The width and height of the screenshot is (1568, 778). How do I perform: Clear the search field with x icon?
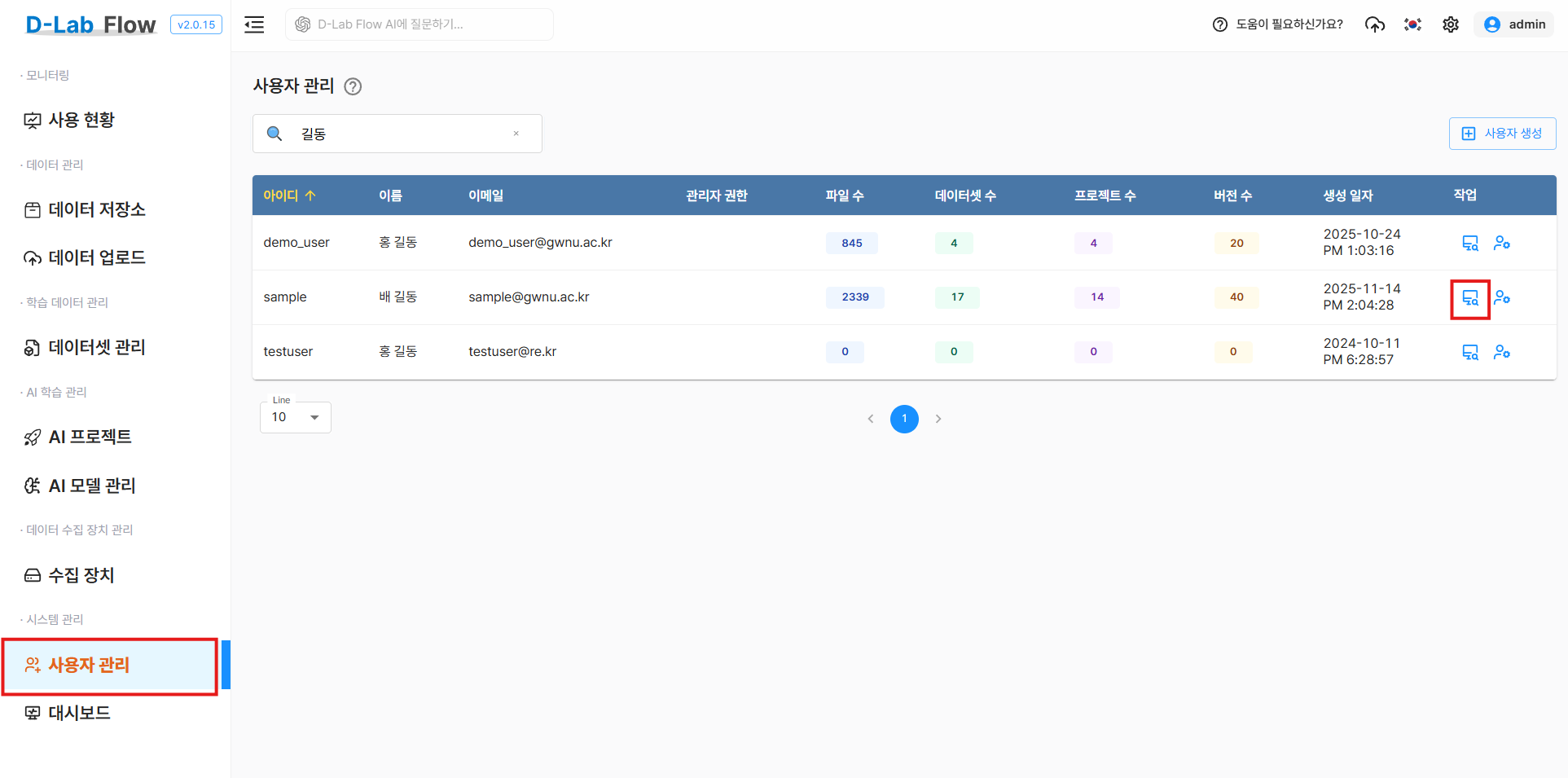516,134
